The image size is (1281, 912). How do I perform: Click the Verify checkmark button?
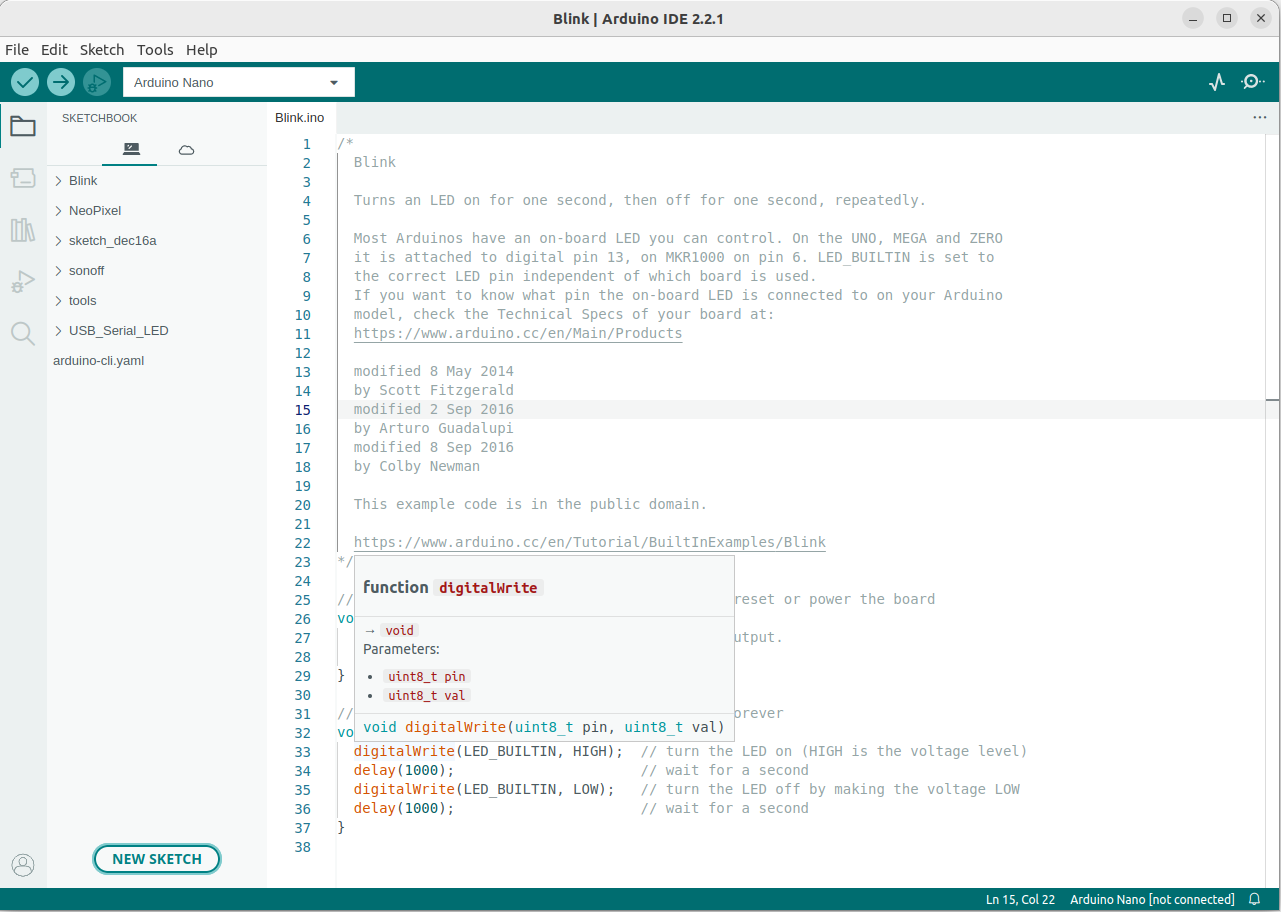[25, 82]
